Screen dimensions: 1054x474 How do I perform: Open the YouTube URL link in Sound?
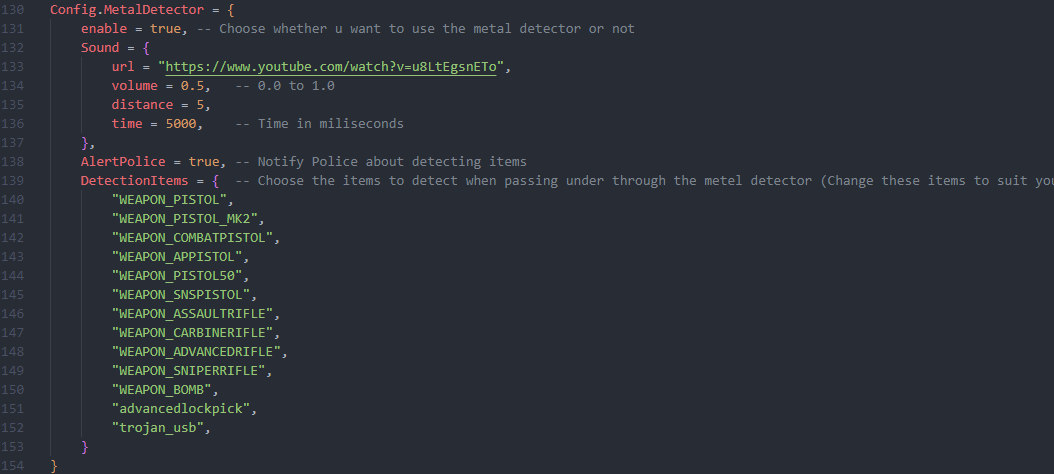337,67
